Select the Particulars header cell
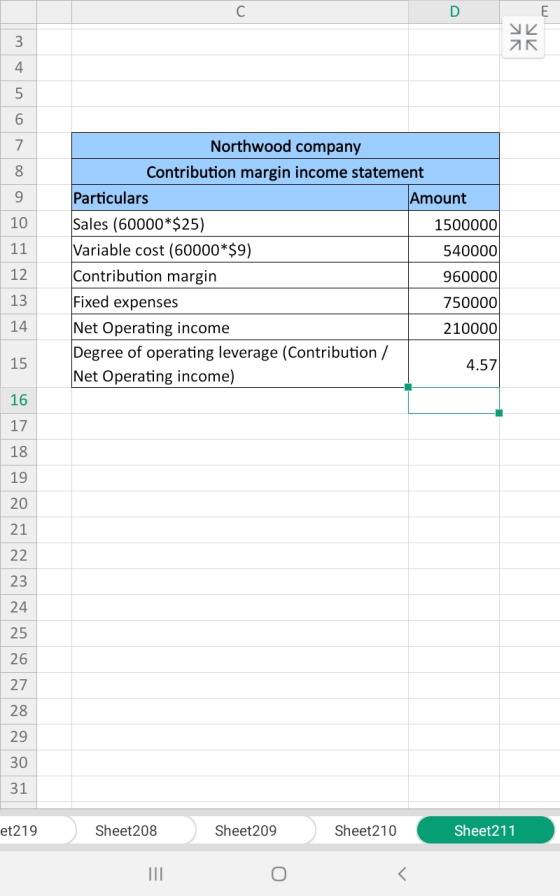This screenshot has width=560, height=896. pyautogui.click(x=240, y=198)
